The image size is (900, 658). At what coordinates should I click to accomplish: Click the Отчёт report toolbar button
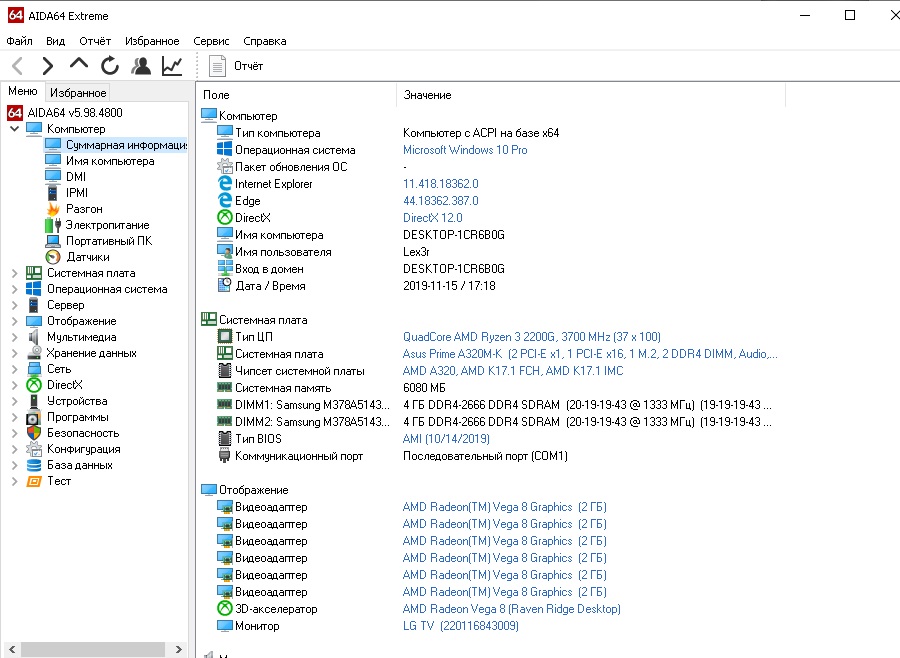point(236,66)
